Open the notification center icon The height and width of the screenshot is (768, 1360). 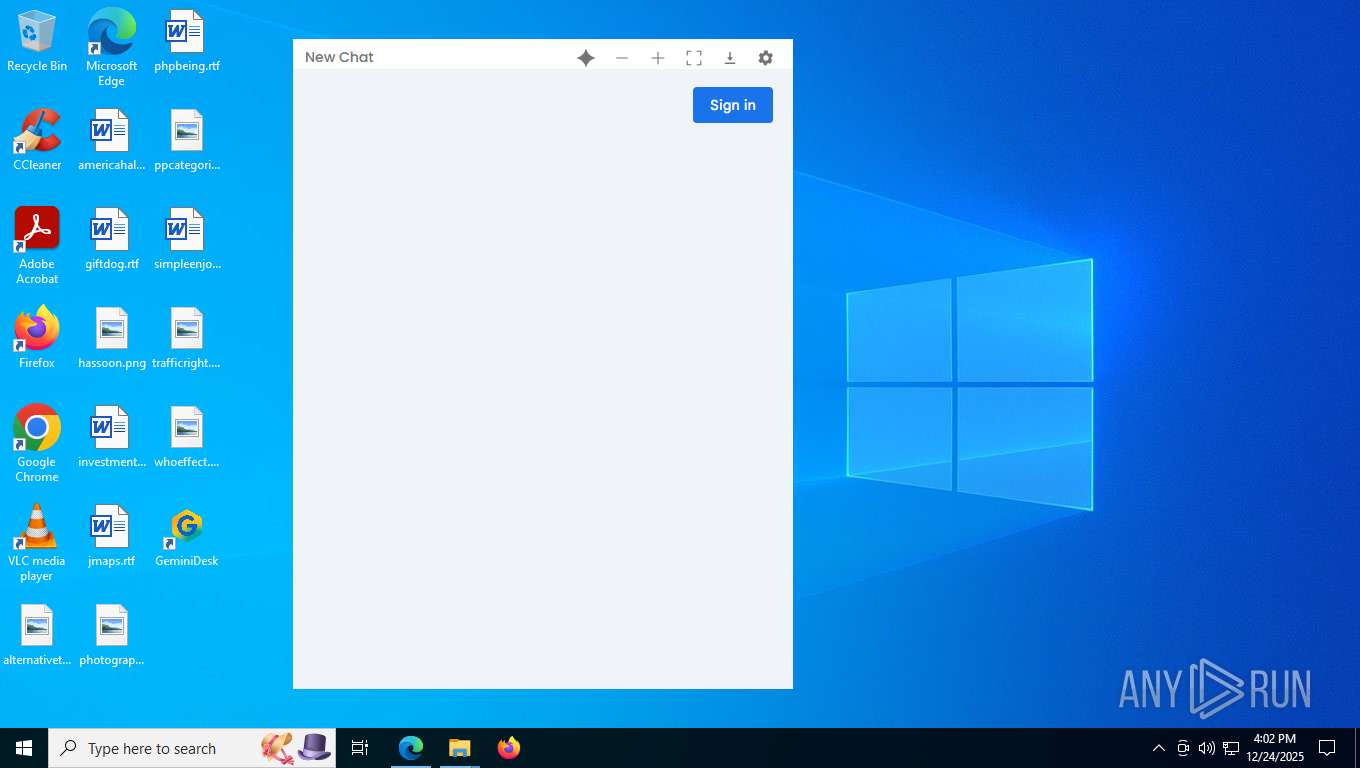point(1327,748)
